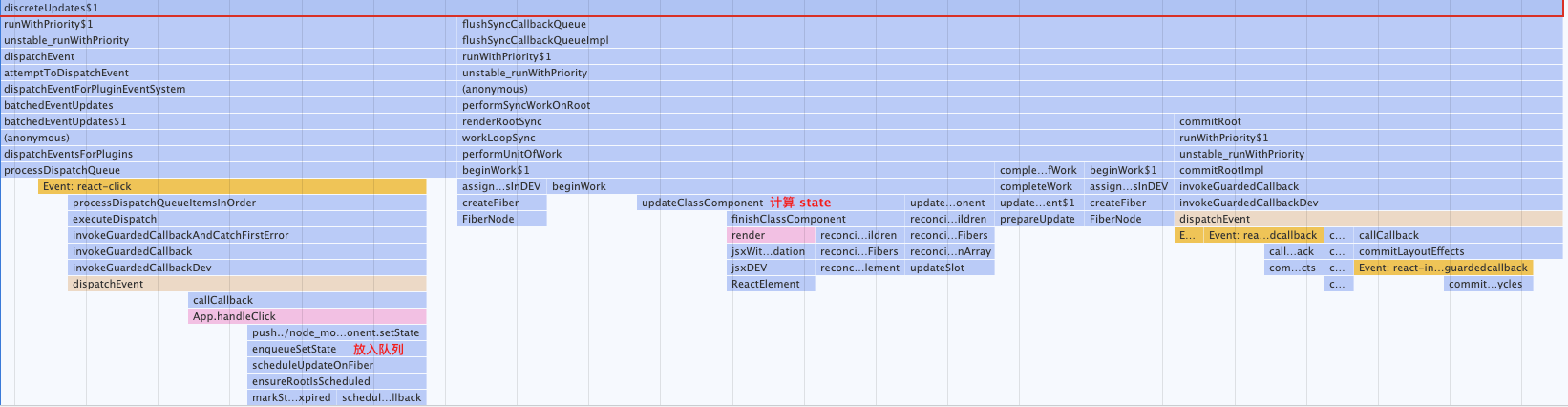
Task: Click the call...ack bar
Action: point(1294,251)
